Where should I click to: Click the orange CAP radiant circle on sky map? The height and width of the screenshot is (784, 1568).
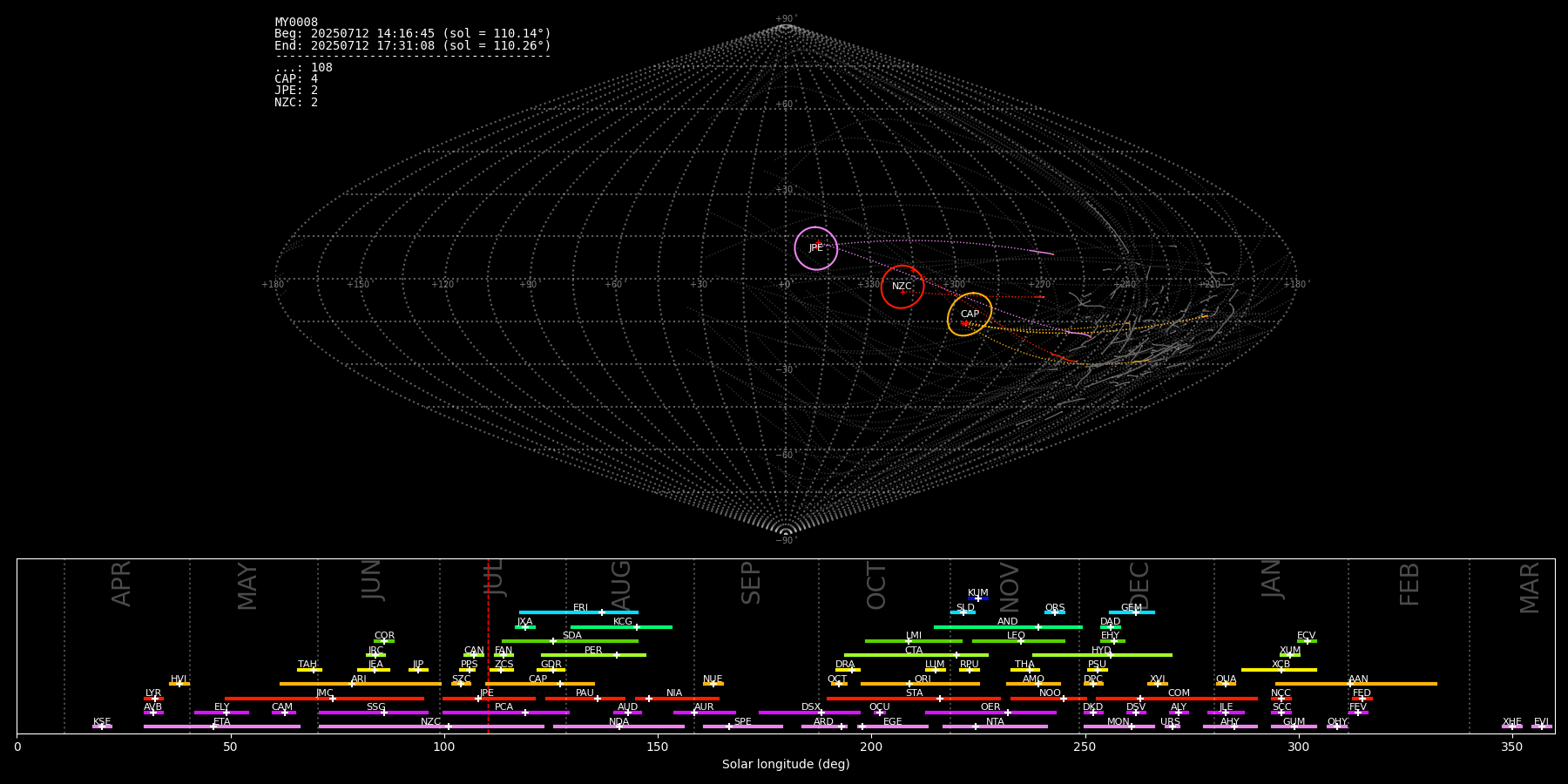pyautogui.click(x=970, y=314)
